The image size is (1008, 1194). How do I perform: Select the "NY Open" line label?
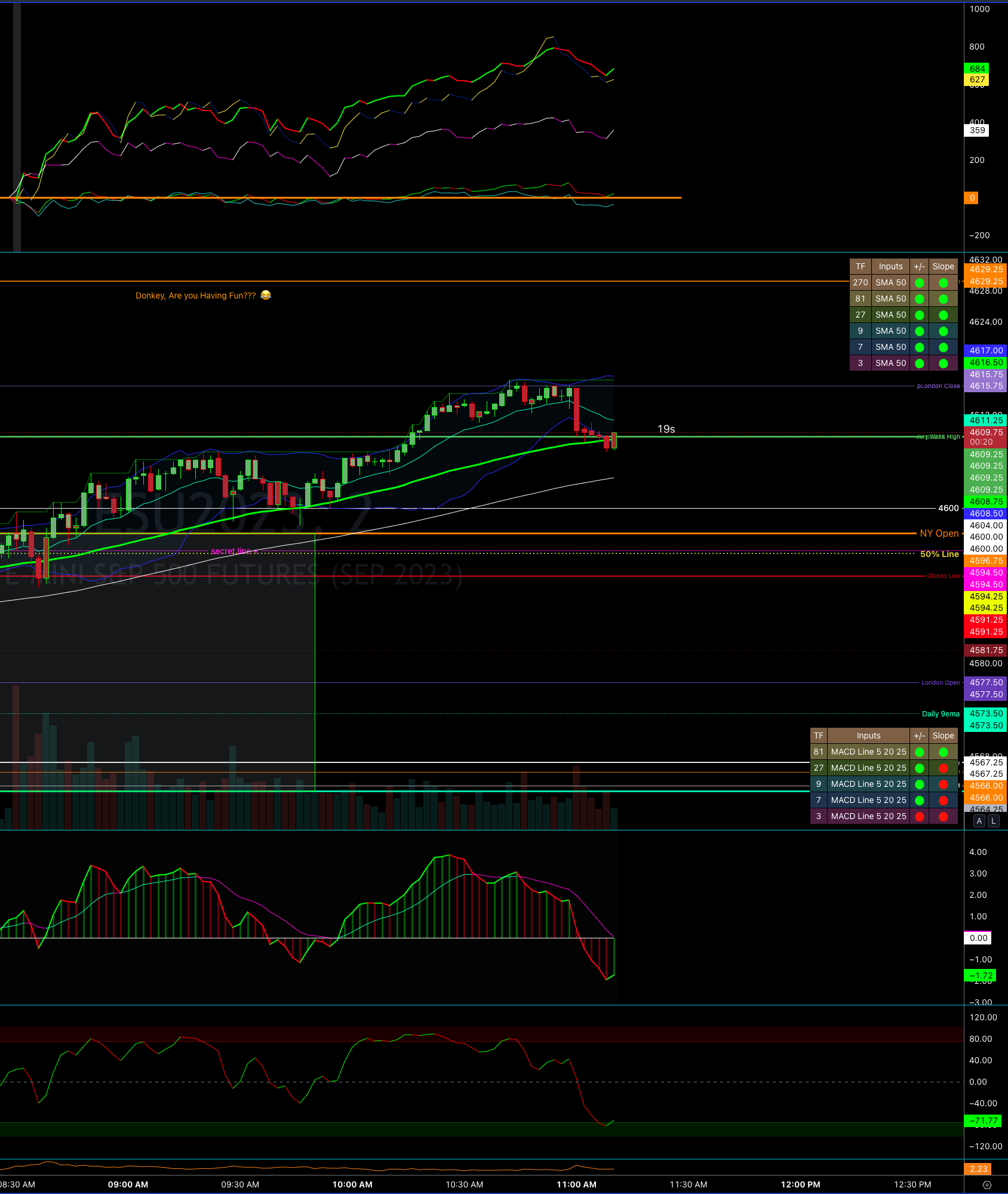pos(939,533)
